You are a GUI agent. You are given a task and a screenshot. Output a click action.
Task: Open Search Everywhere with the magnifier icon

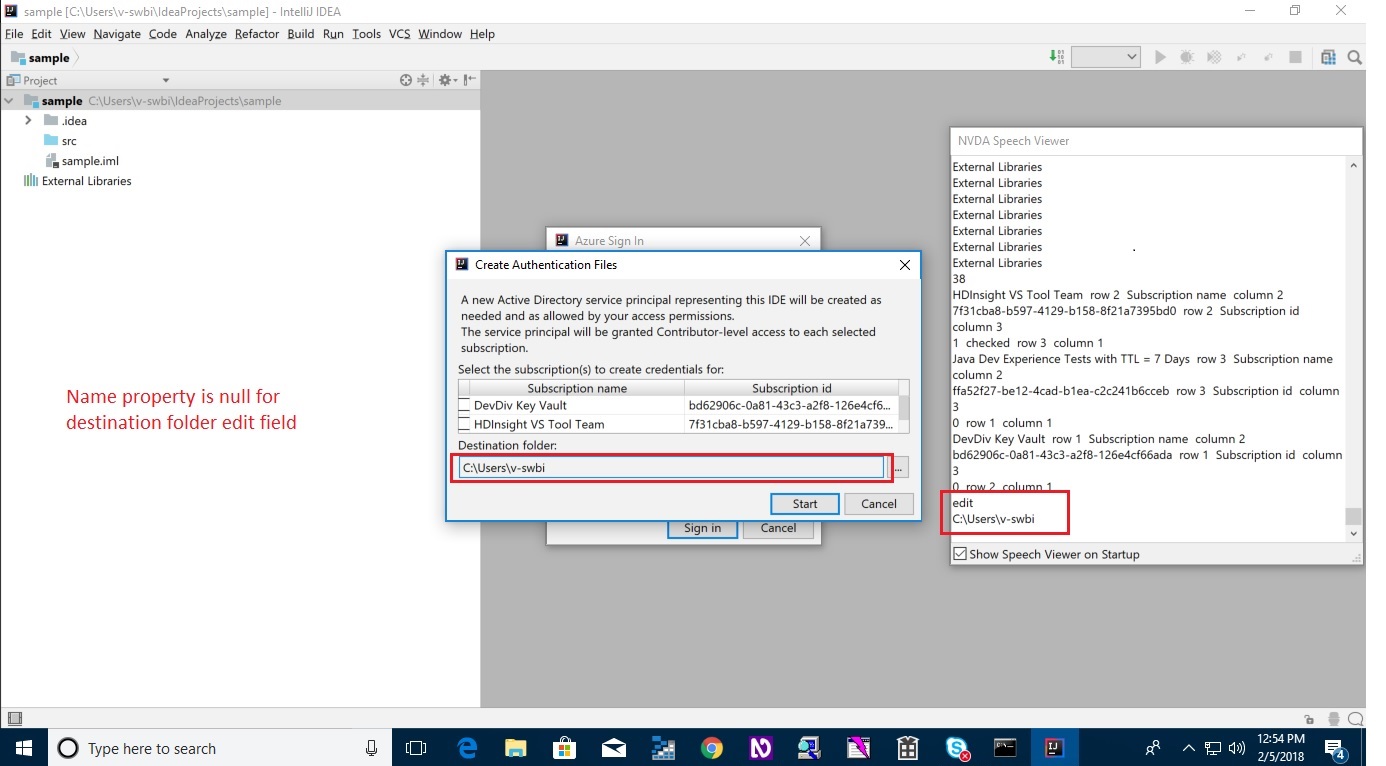pyautogui.click(x=1356, y=57)
